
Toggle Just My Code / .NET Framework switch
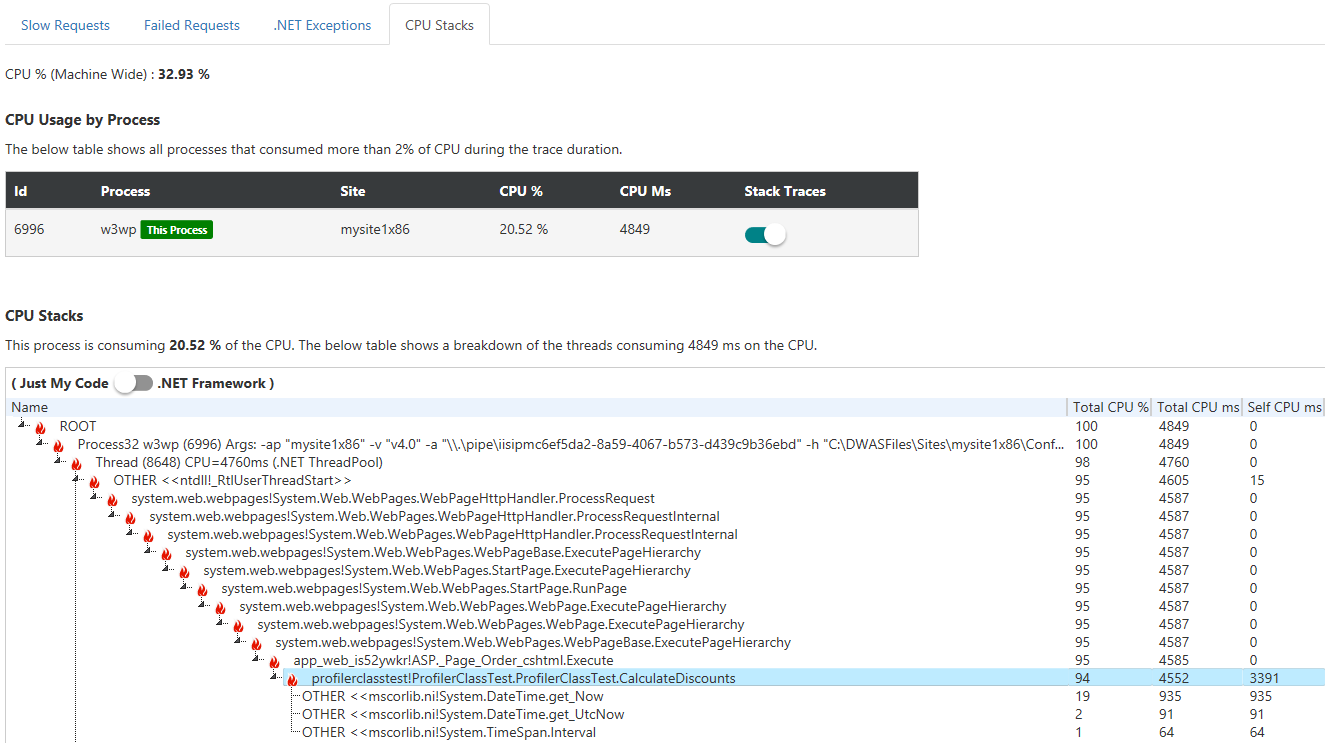[x=133, y=383]
